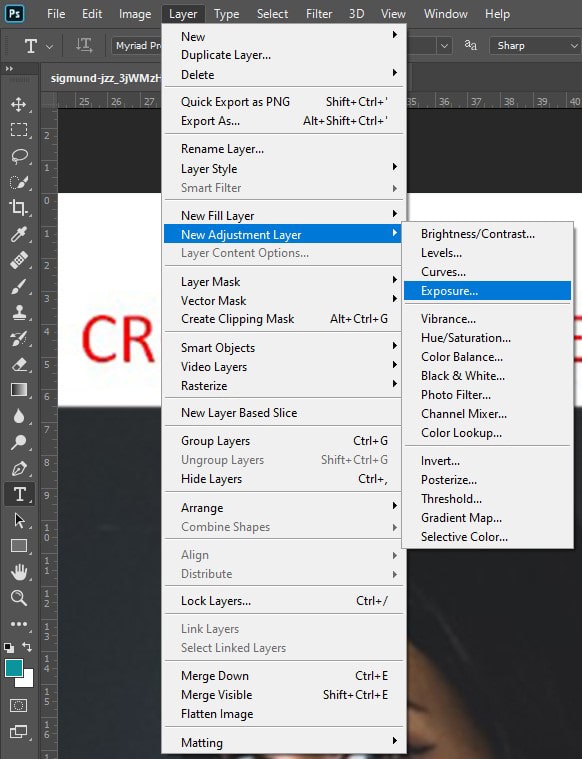Choose Exposure adjustment layer
582x759 pixels.
(488, 291)
